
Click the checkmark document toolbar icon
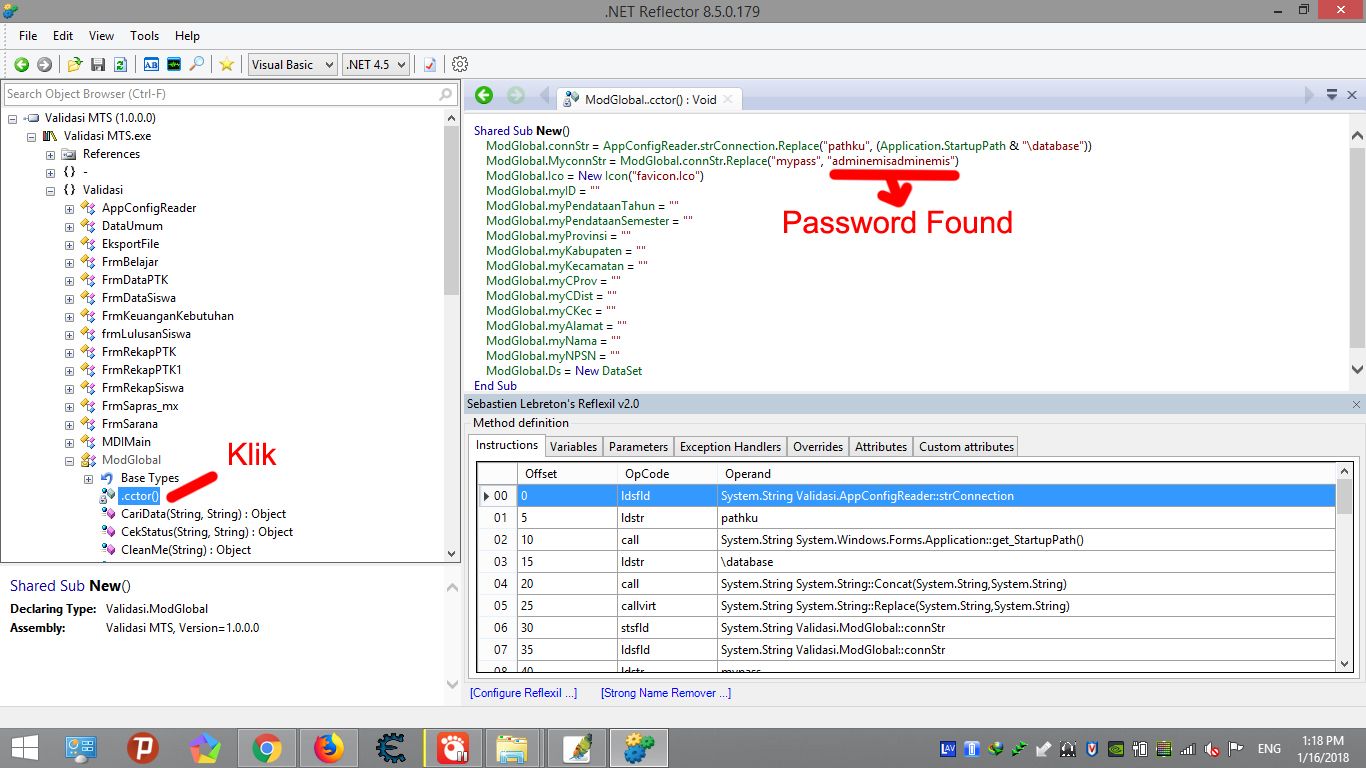click(430, 64)
